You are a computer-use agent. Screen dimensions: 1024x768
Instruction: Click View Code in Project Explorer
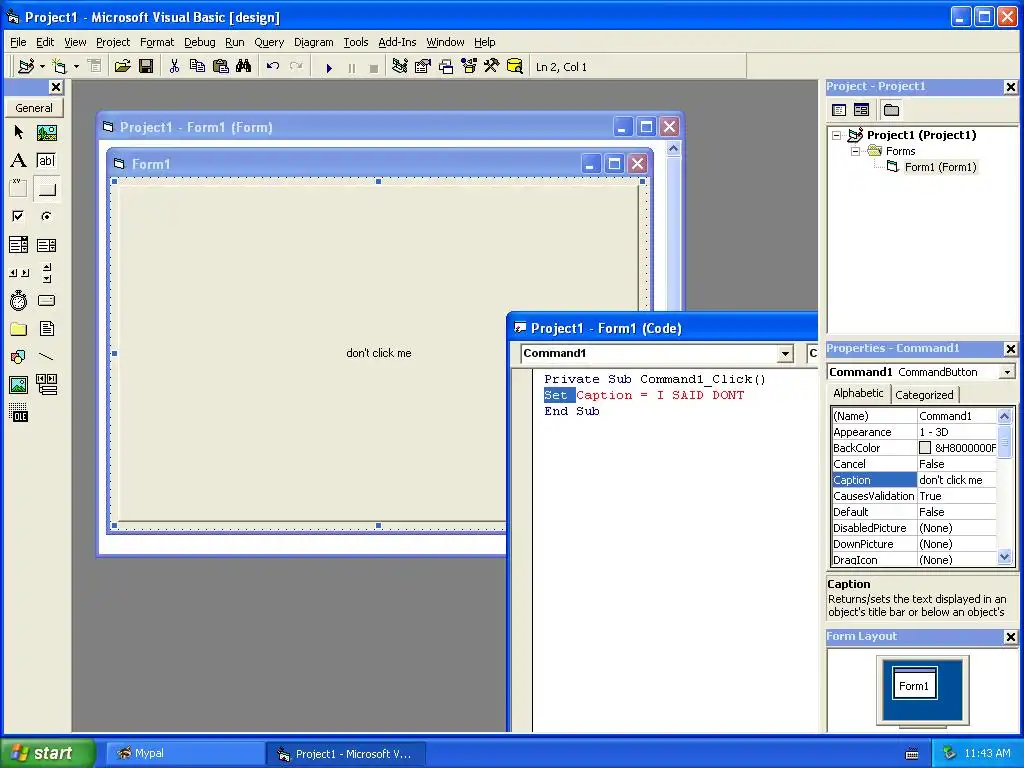point(839,110)
